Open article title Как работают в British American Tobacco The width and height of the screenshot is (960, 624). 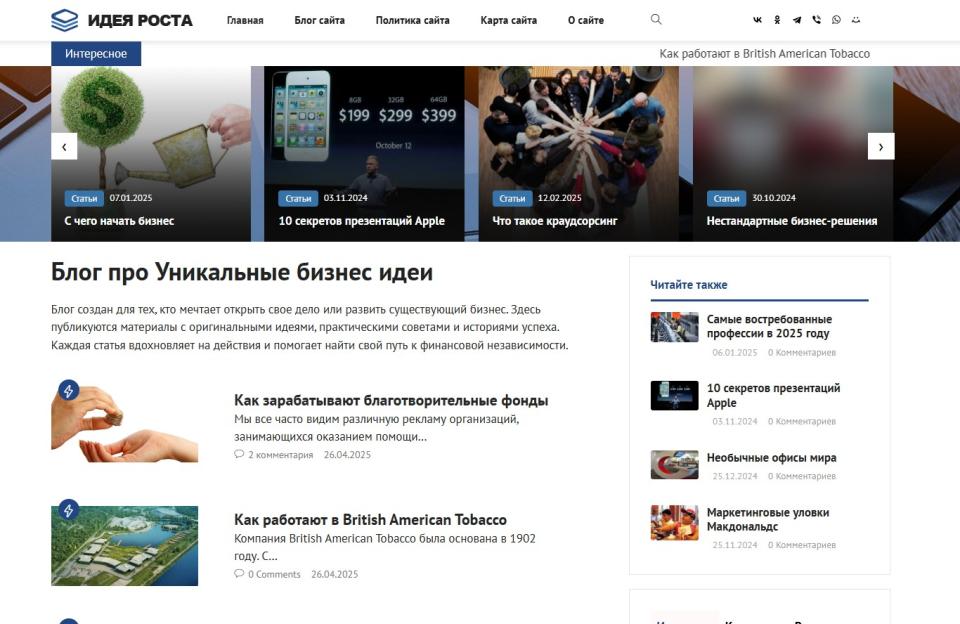(x=370, y=520)
